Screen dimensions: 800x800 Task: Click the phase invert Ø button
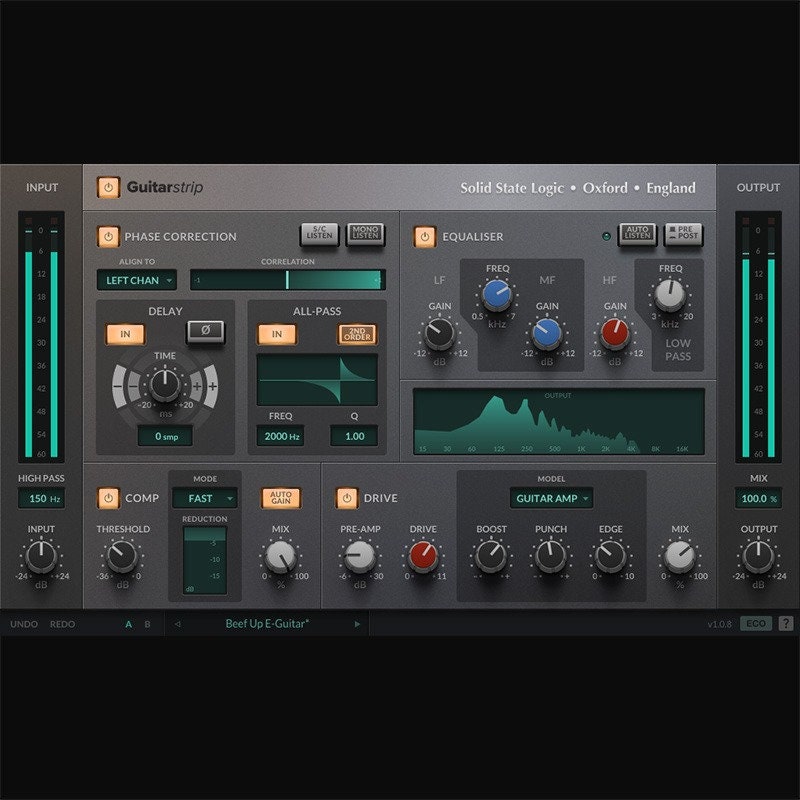pyautogui.click(x=206, y=331)
